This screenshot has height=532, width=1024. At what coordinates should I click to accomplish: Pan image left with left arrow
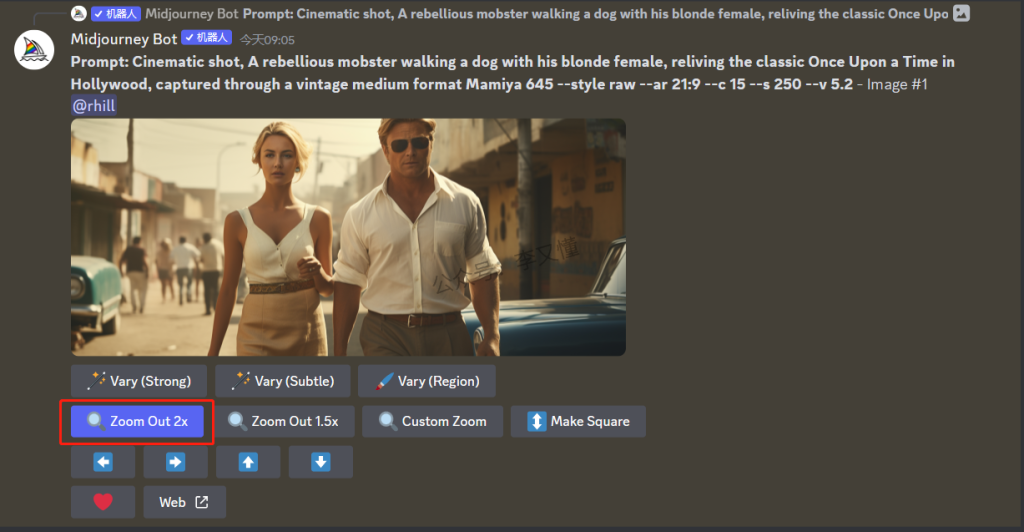[x=103, y=462]
